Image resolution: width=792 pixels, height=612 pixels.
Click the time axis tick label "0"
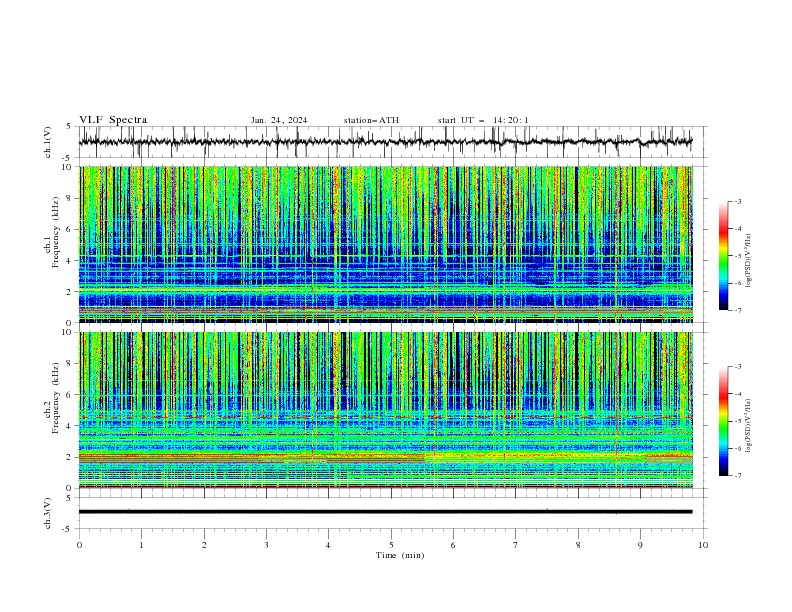point(79,545)
